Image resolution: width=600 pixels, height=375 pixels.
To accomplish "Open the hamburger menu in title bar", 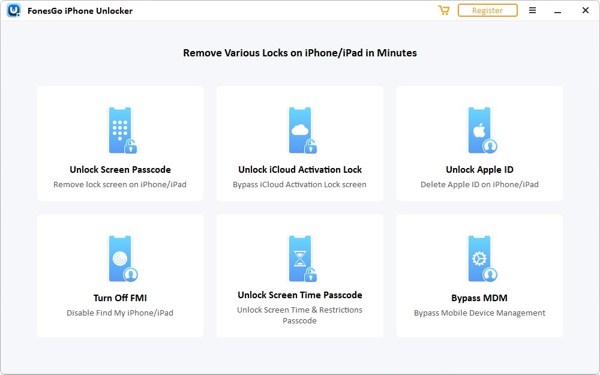I will 532,10.
